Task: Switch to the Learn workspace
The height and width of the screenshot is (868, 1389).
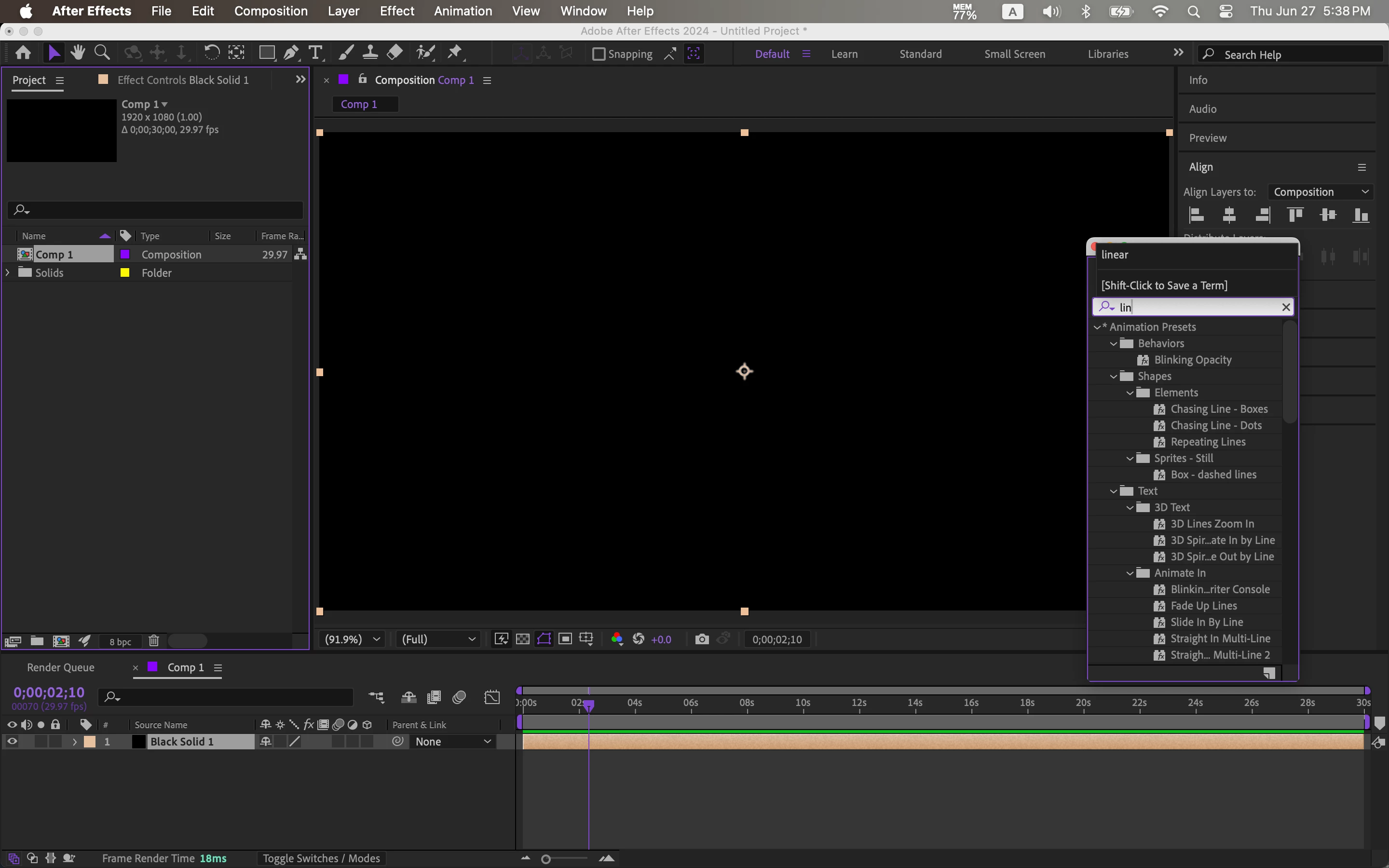Action: point(844,54)
